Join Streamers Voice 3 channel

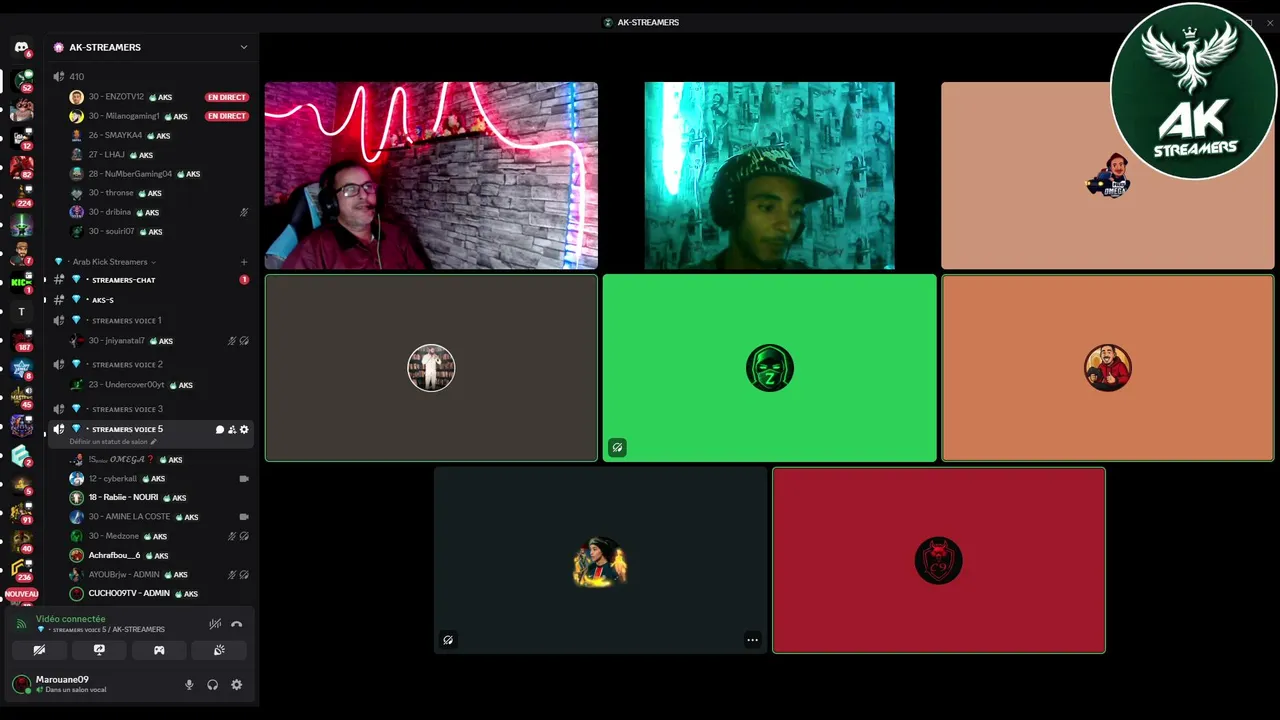pyautogui.click(x=149, y=409)
